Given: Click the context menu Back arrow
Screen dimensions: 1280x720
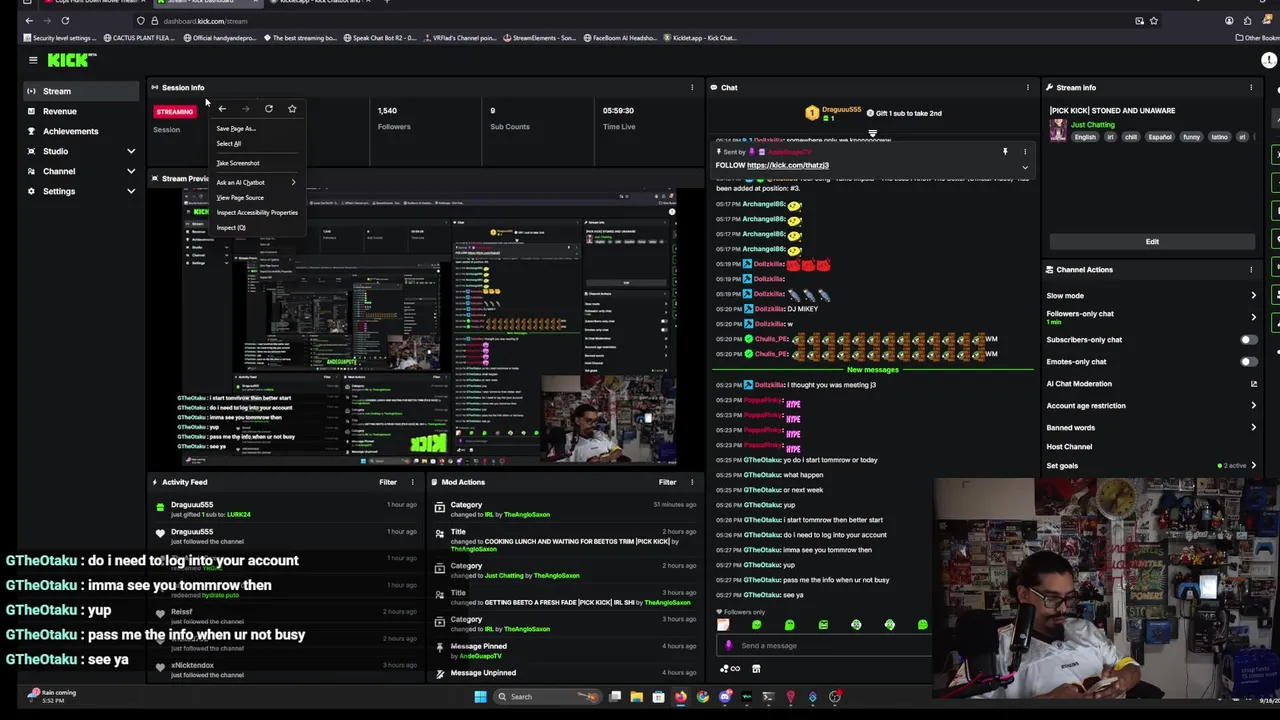Looking at the screenshot, I should click(222, 109).
